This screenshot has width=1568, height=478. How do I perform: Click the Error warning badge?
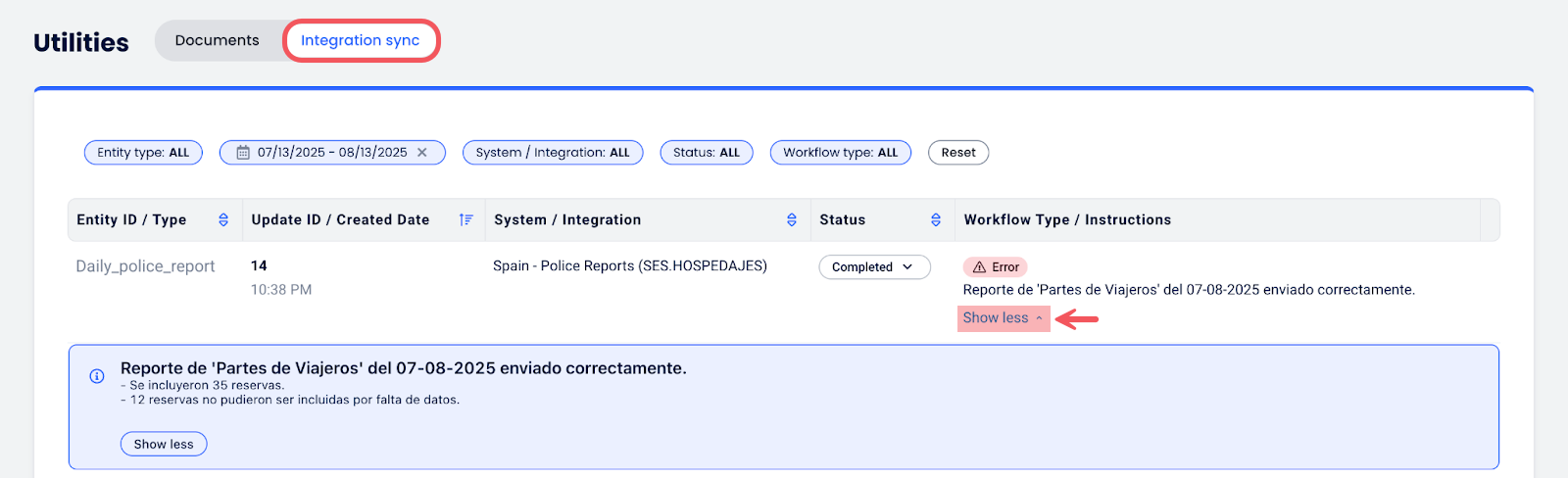point(995,267)
